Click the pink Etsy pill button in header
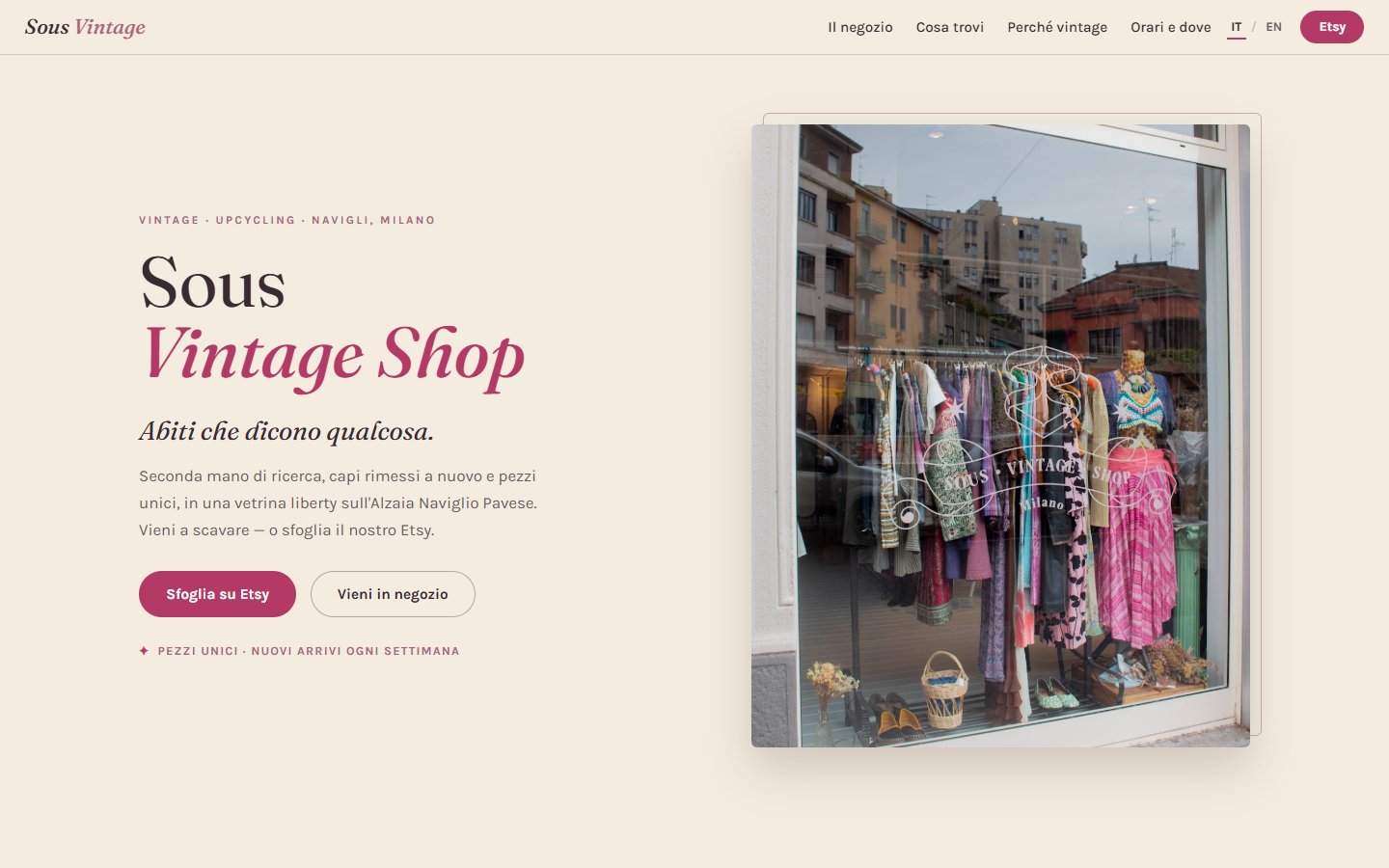Viewport: 1389px width, 868px height. pyautogui.click(x=1331, y=27)
